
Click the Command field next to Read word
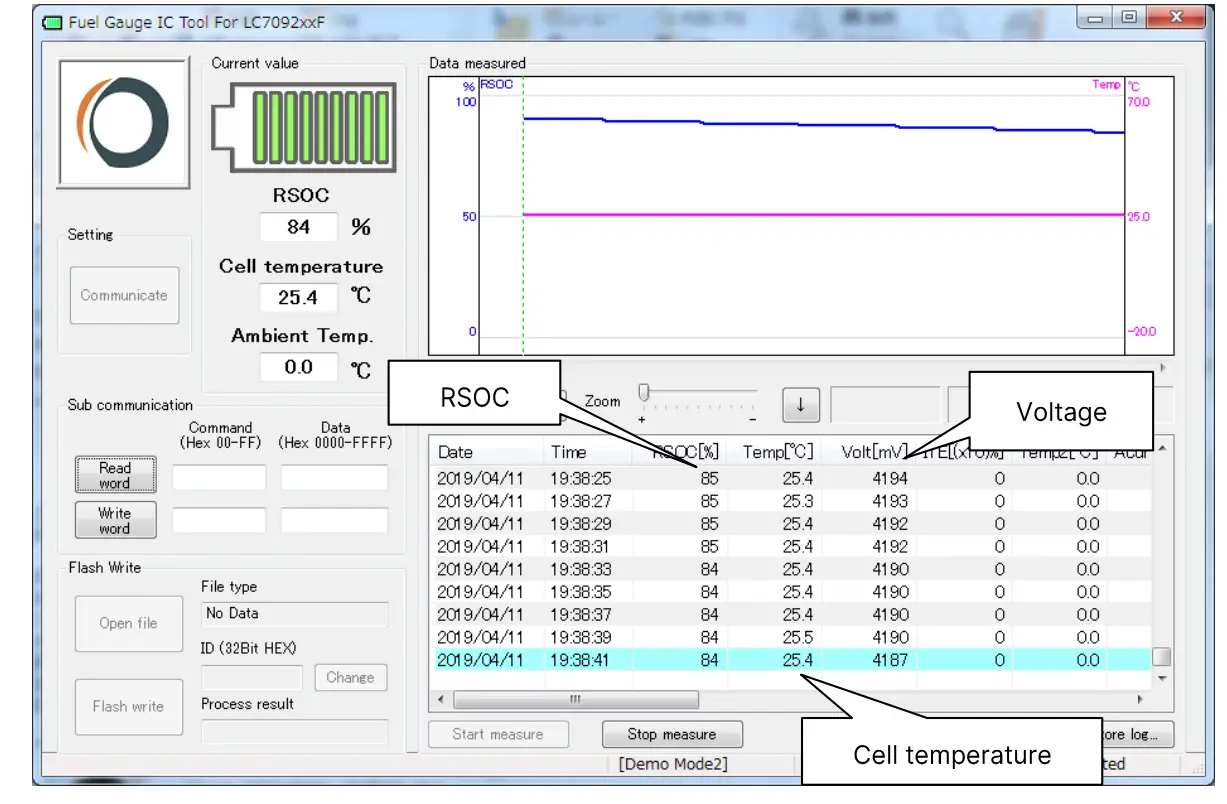tap(218, 477)
